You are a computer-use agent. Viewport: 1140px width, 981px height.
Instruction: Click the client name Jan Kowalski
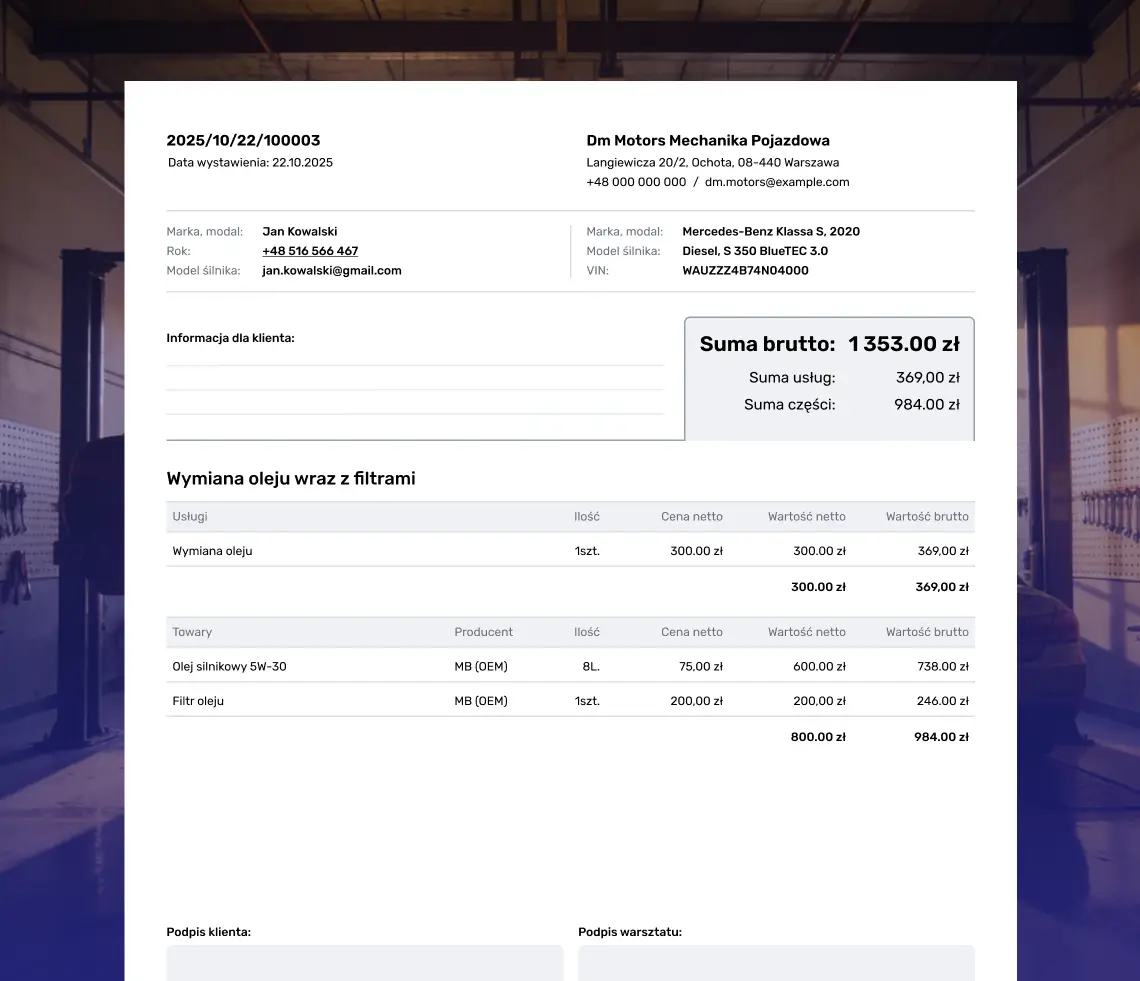tap(300, 231)
